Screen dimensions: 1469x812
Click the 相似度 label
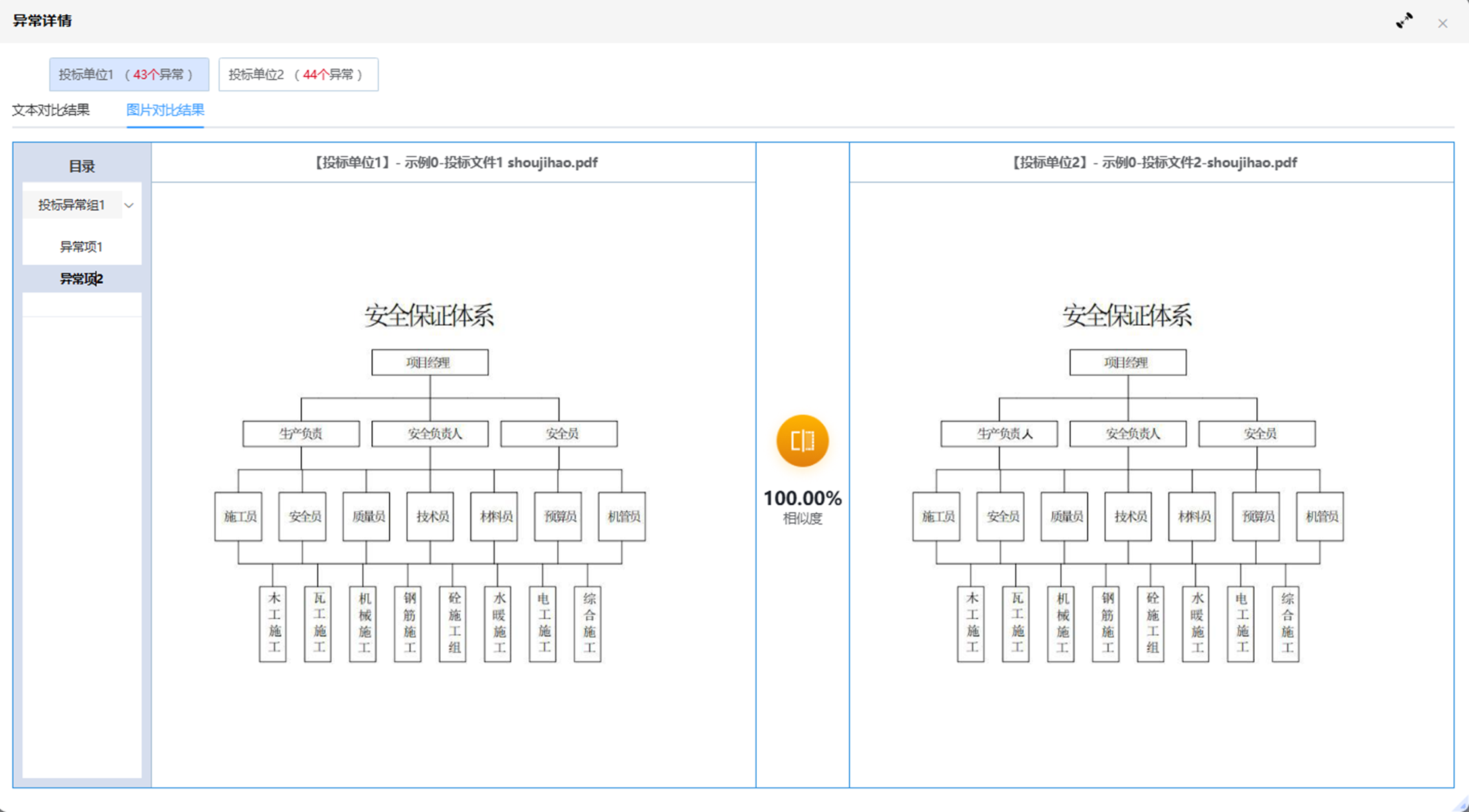coord(802,518)
